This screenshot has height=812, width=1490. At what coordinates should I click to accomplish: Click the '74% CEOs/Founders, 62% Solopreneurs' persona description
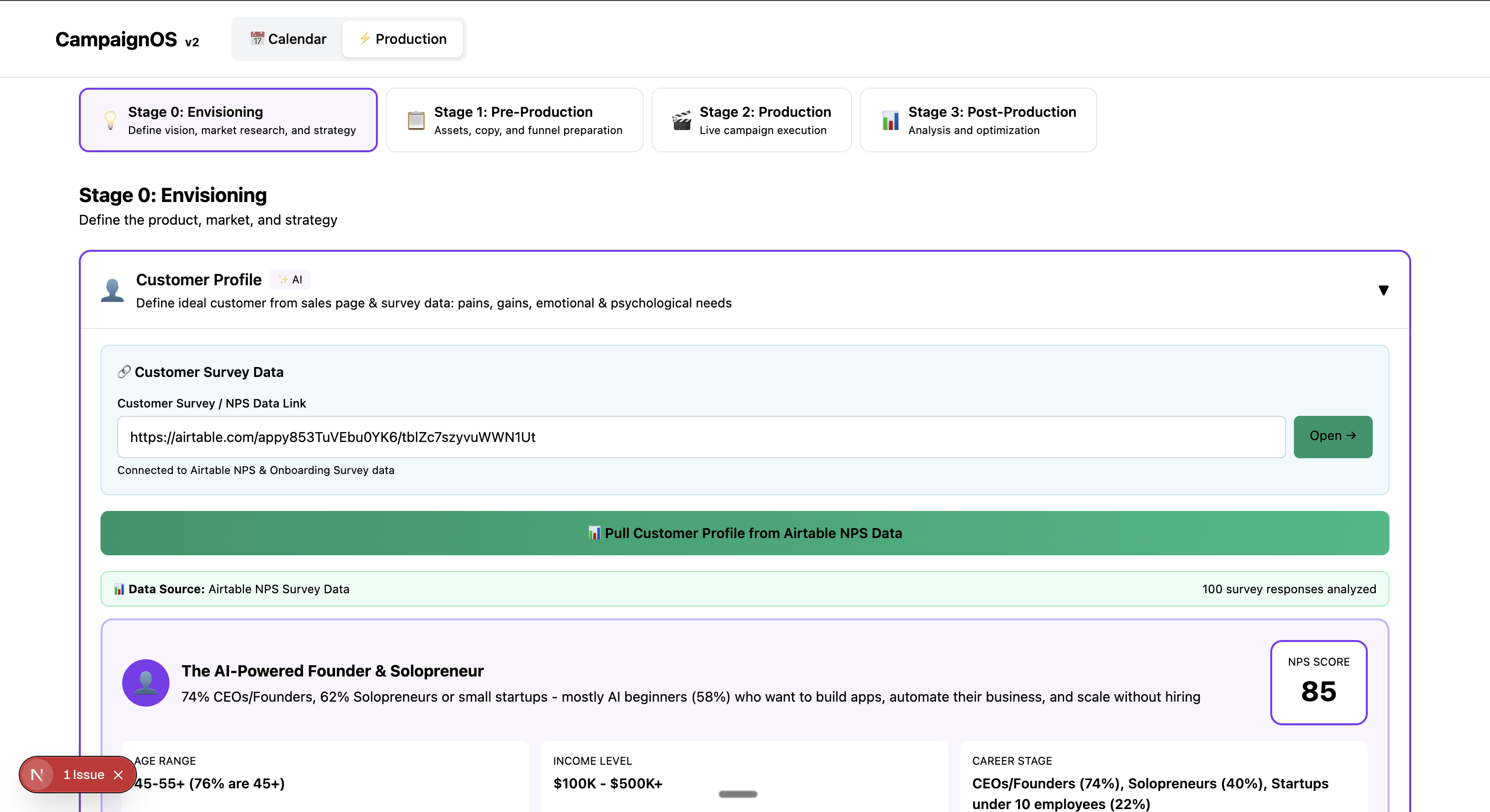coord(691,697)
